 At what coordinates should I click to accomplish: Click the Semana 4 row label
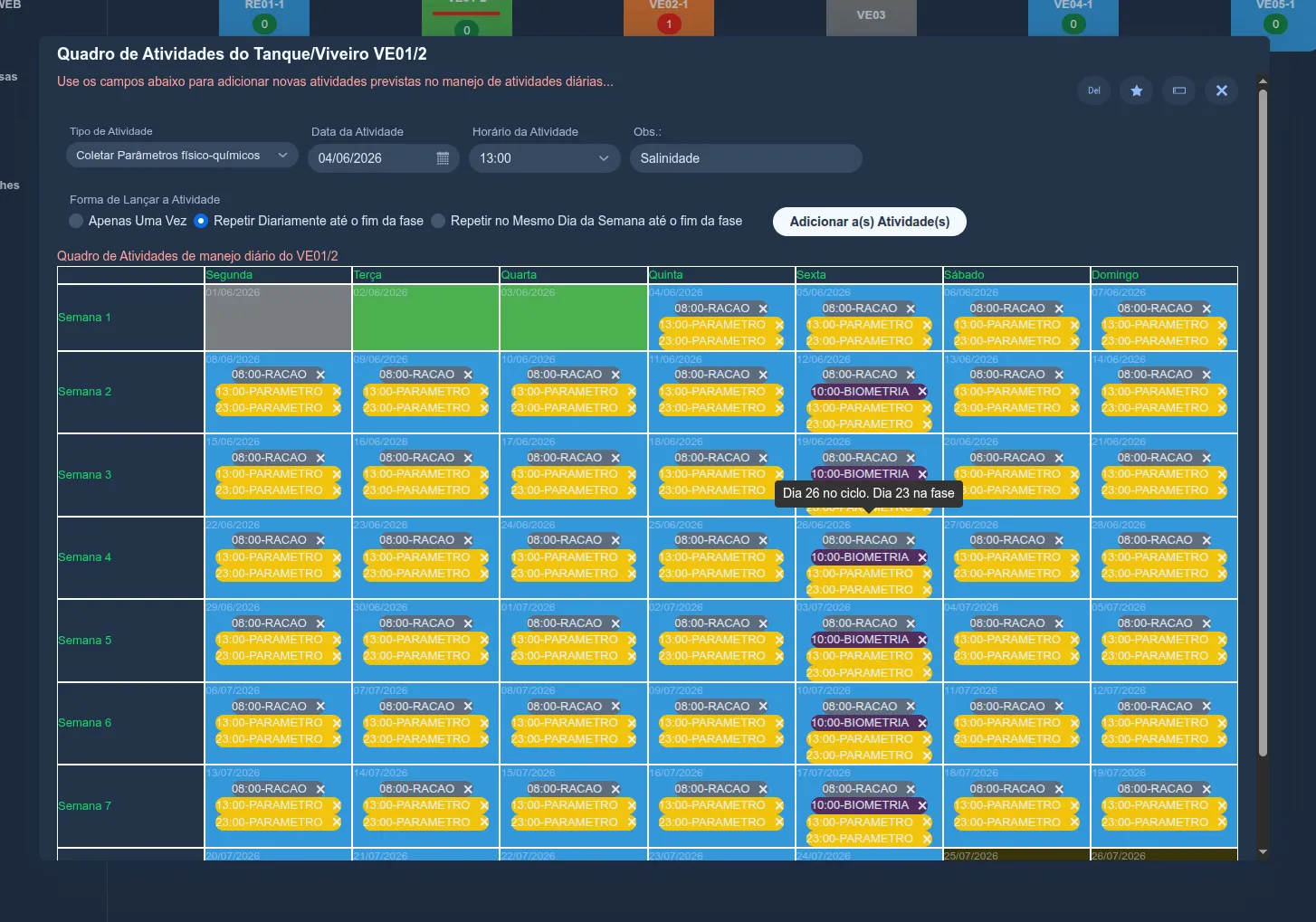click(x=84, y=557)
